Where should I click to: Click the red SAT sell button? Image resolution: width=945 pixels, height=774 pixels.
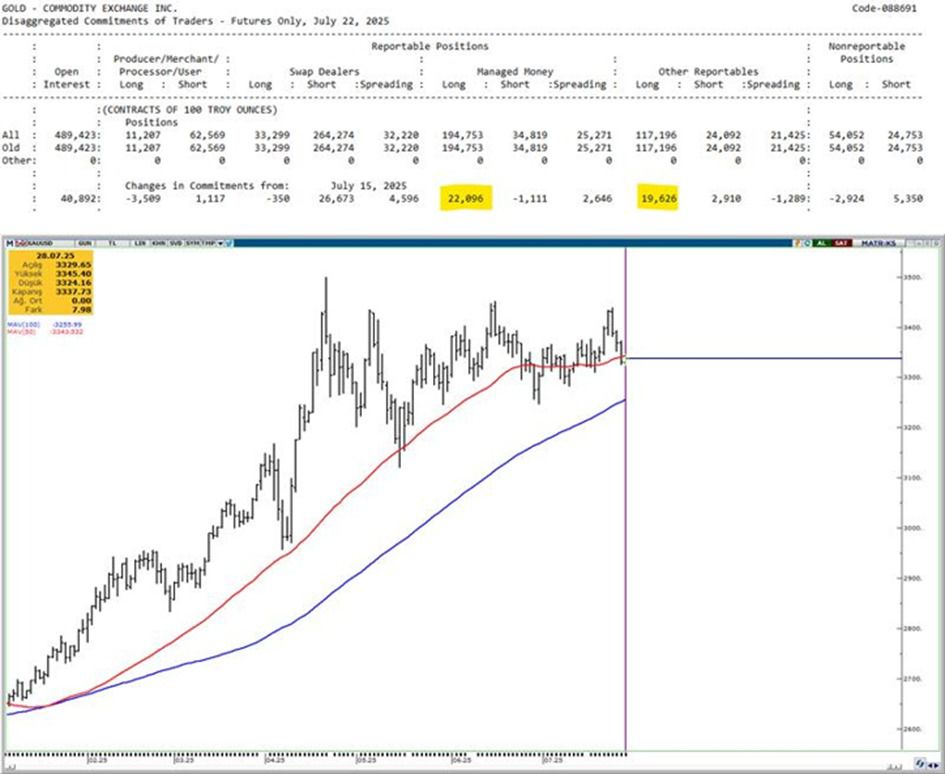(x=841, y=243)
